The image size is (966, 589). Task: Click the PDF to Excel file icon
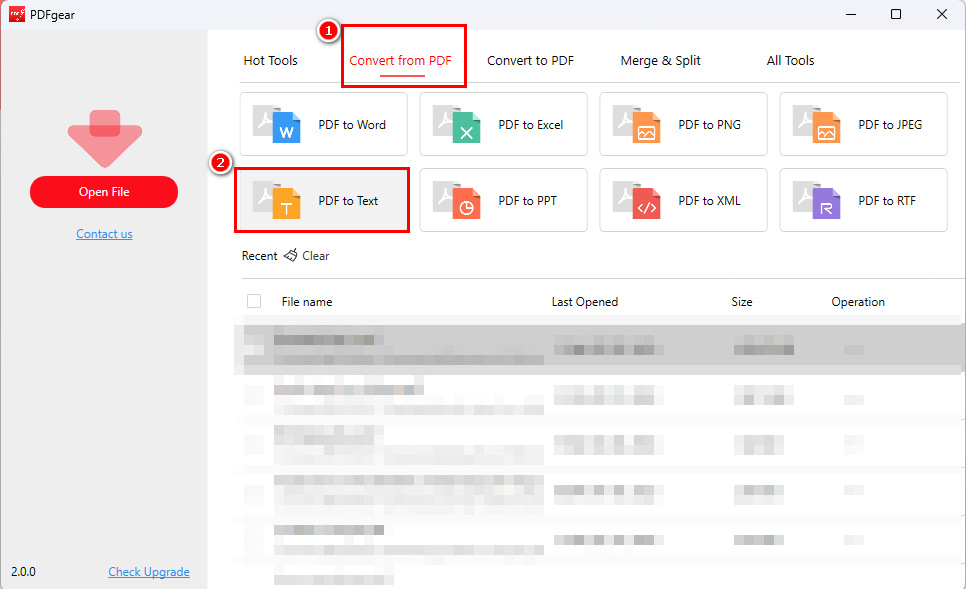[x=457, y=124]
